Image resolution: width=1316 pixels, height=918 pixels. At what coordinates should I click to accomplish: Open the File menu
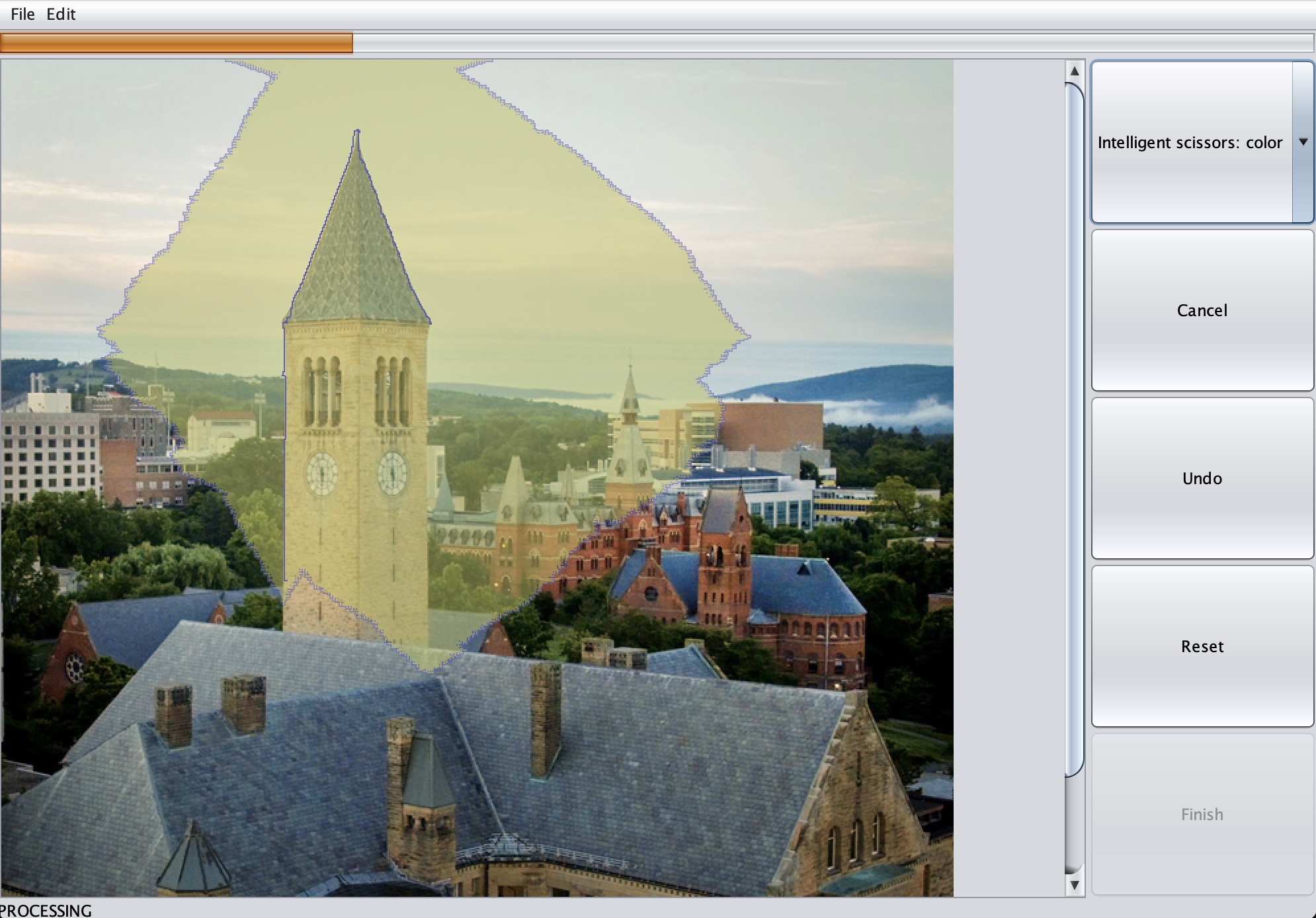[22, 14]
